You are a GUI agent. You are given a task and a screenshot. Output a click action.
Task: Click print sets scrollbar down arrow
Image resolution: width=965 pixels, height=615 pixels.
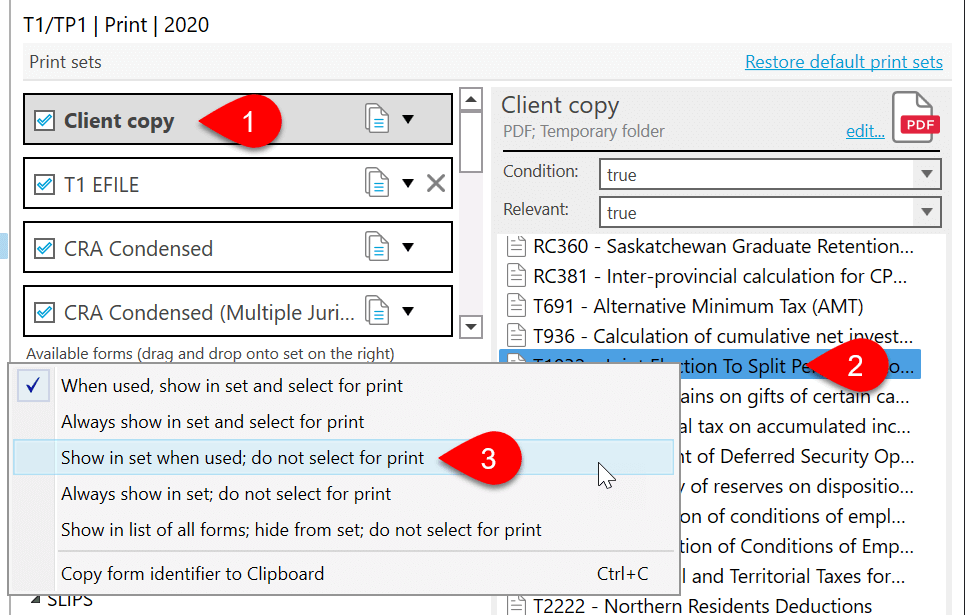pyautogui.click(x=471, y=326)
